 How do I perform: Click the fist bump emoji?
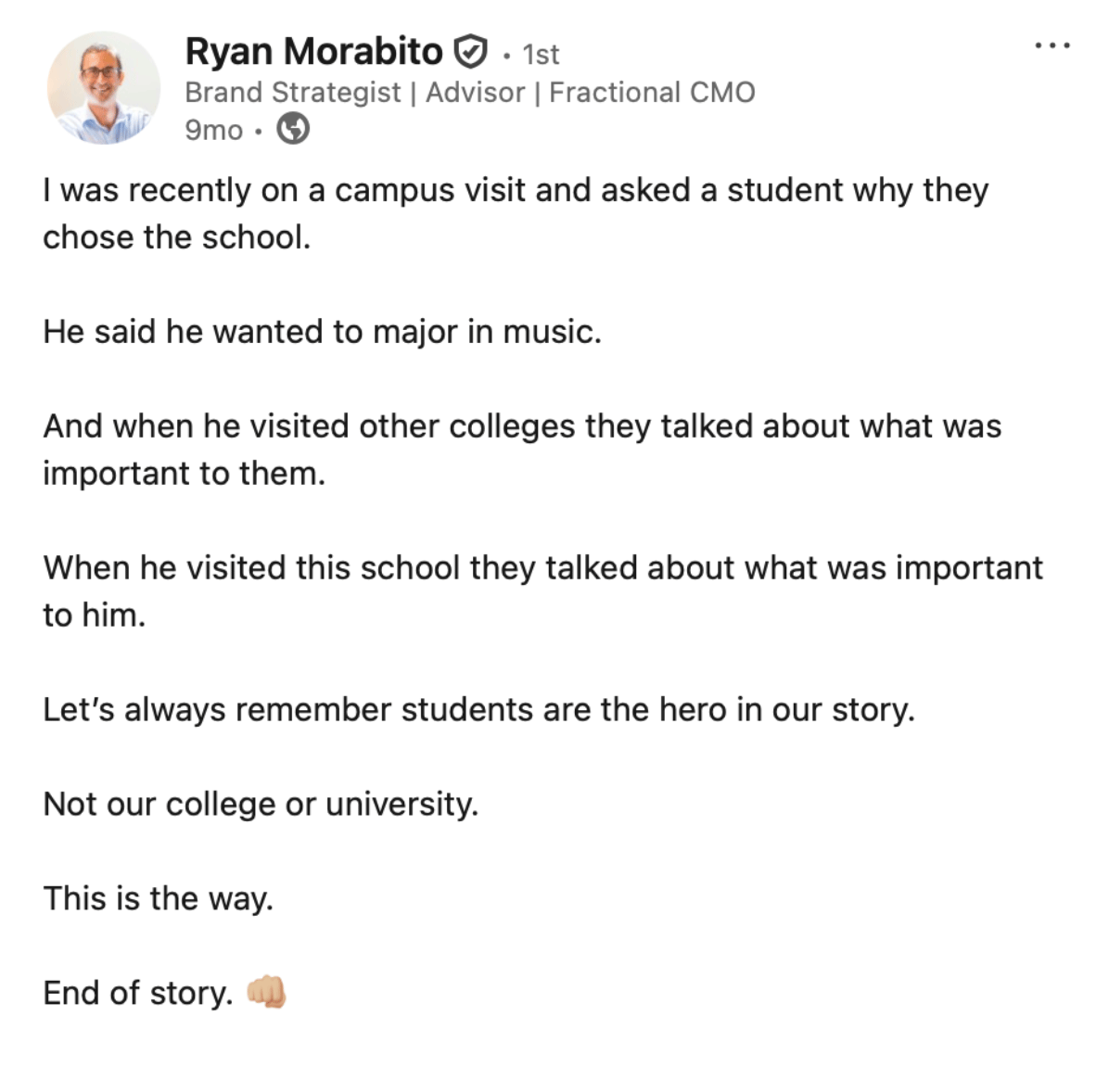266,992
